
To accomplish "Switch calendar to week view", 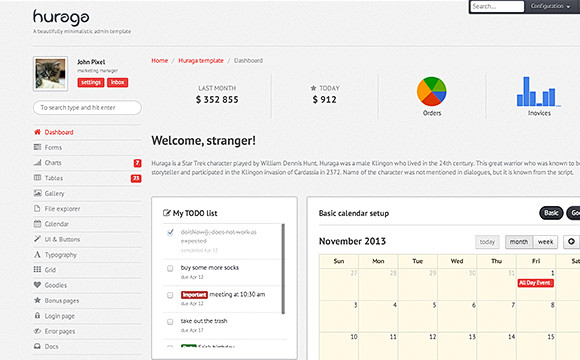I will 545,242.
